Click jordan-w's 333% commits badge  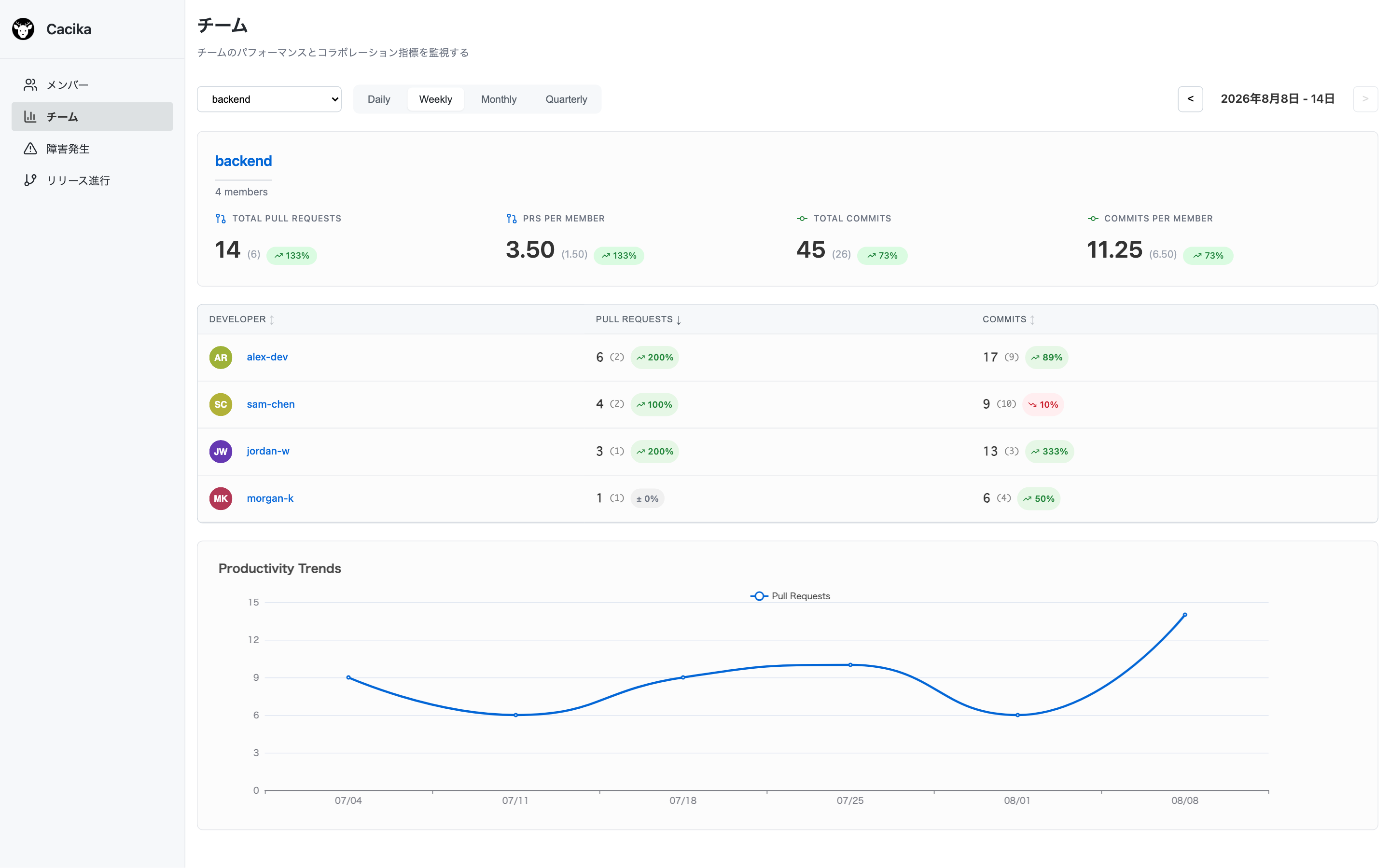[1050, 452]
